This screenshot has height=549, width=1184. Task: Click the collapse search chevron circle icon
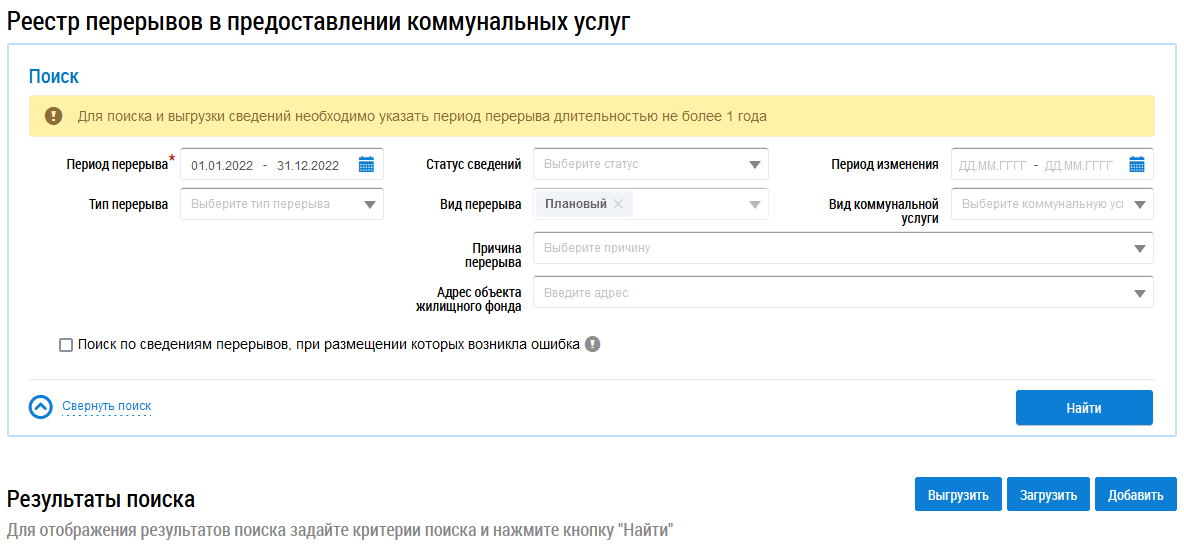tap(40, 407)
